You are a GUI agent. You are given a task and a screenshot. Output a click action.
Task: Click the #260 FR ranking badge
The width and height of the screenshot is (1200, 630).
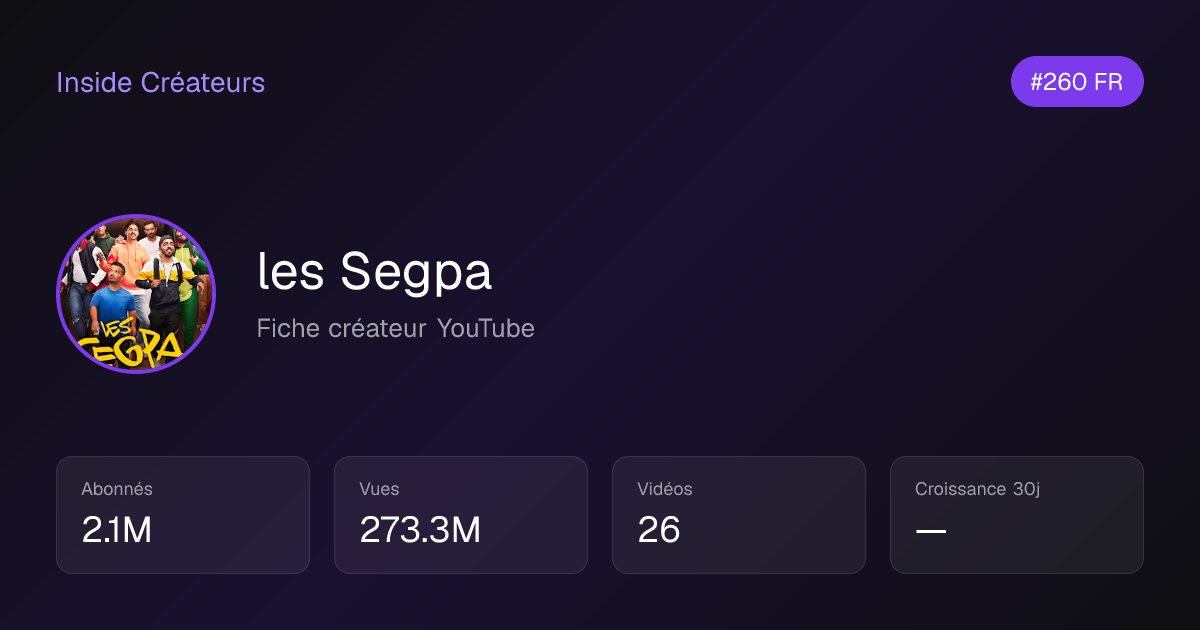click(x=1077, y=82)
